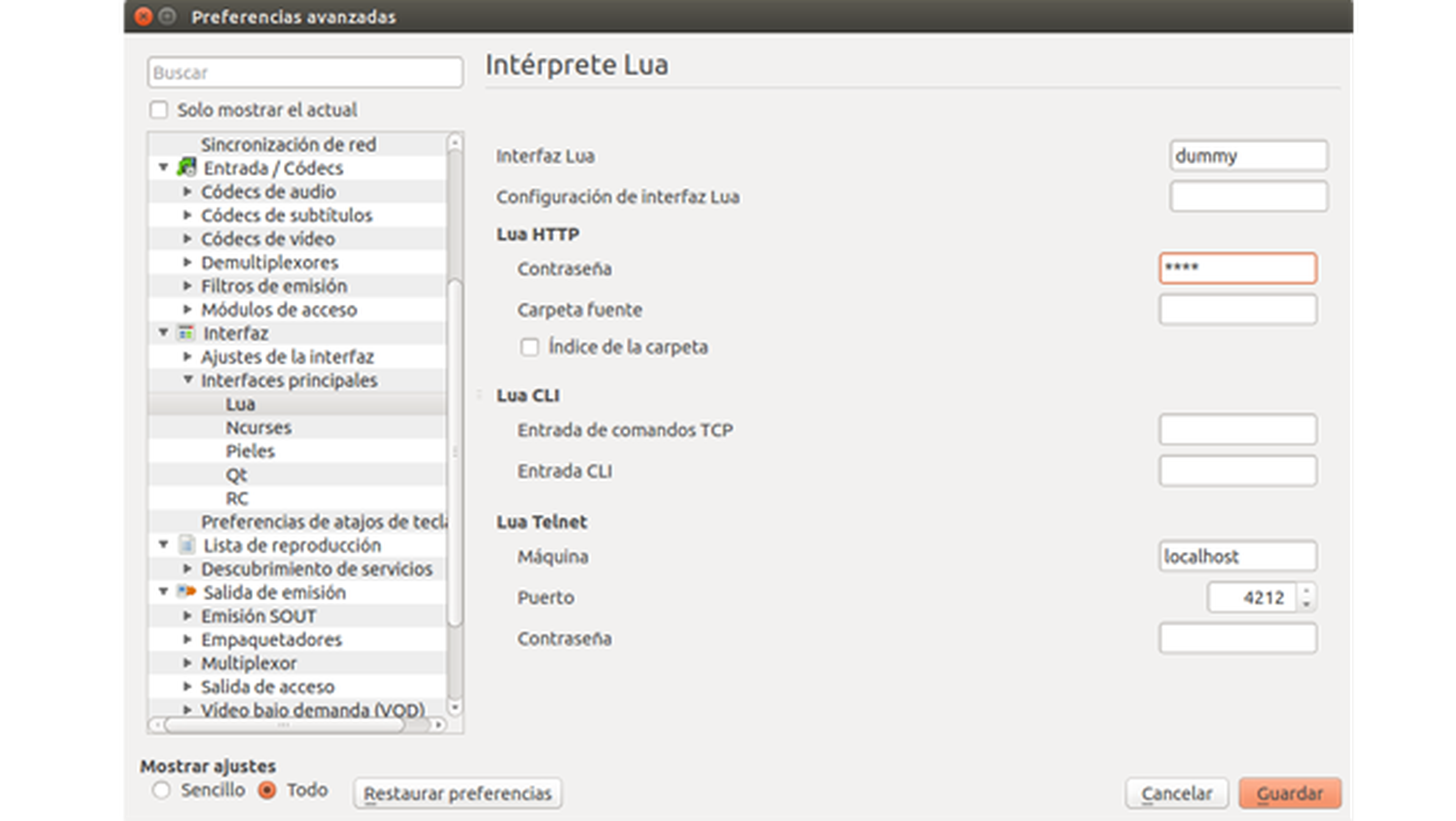Click Restaurar preferencias button
This screenshot has height=821, width=1456.
pyautogui.click(x=457, y=793)
